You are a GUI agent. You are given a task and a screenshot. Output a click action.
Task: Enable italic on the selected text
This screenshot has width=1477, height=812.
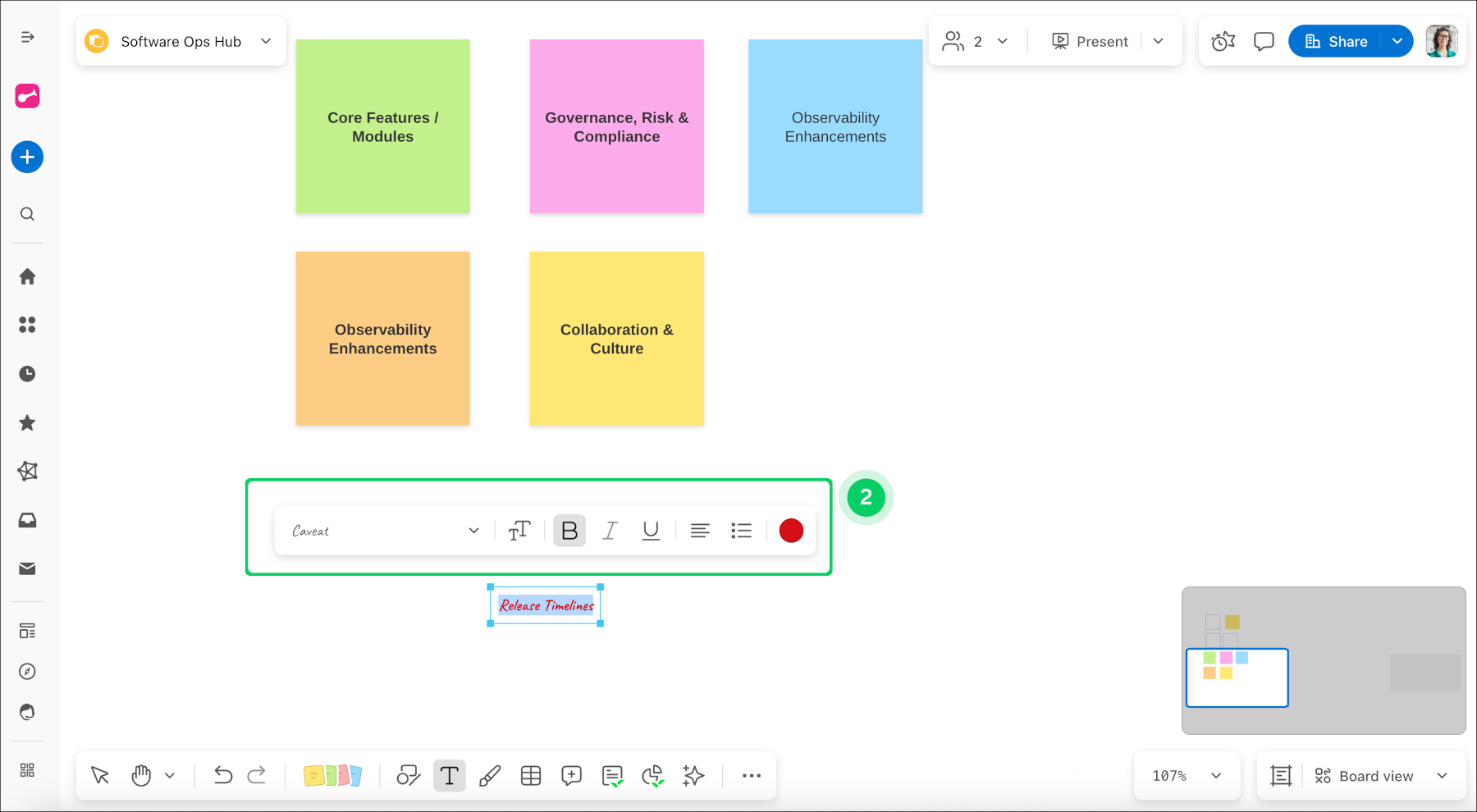coord(610,531)
